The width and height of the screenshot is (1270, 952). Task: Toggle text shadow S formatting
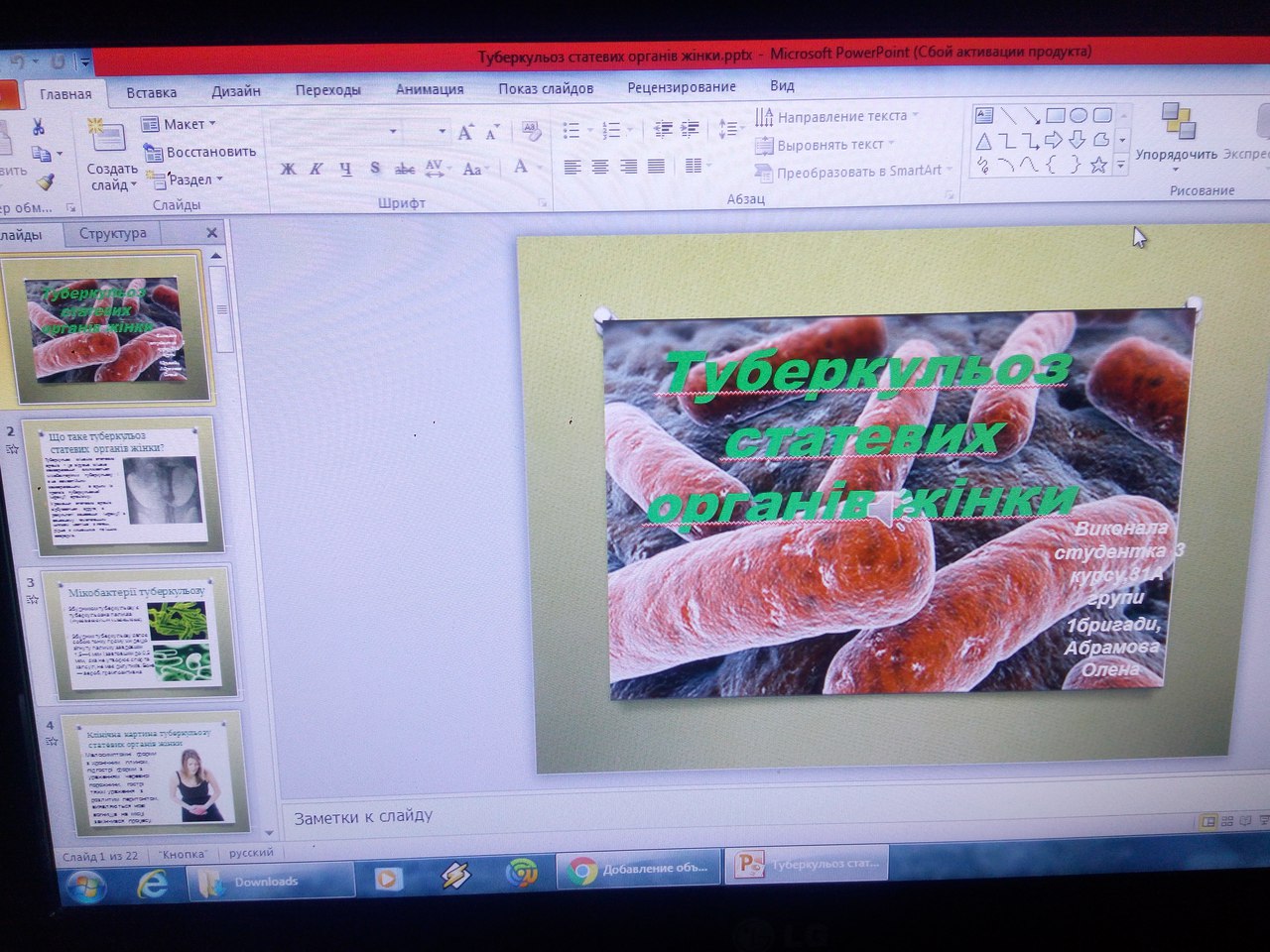pos(375,169)
